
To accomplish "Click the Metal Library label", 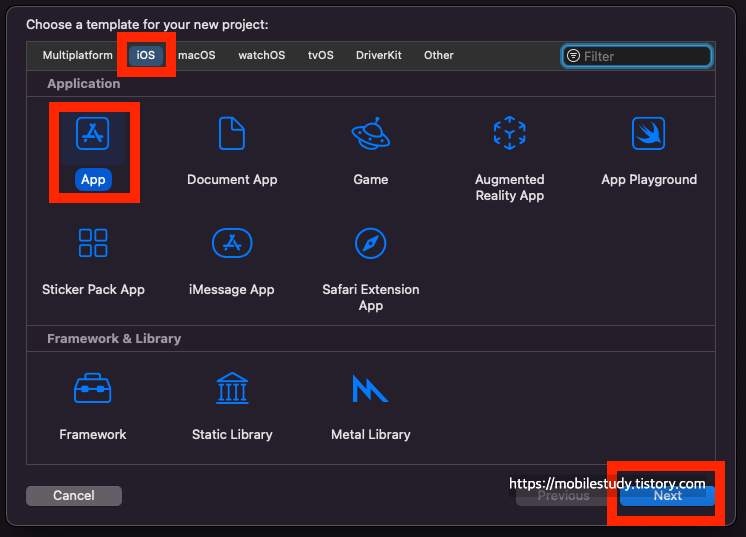I will tap(371, 434).
